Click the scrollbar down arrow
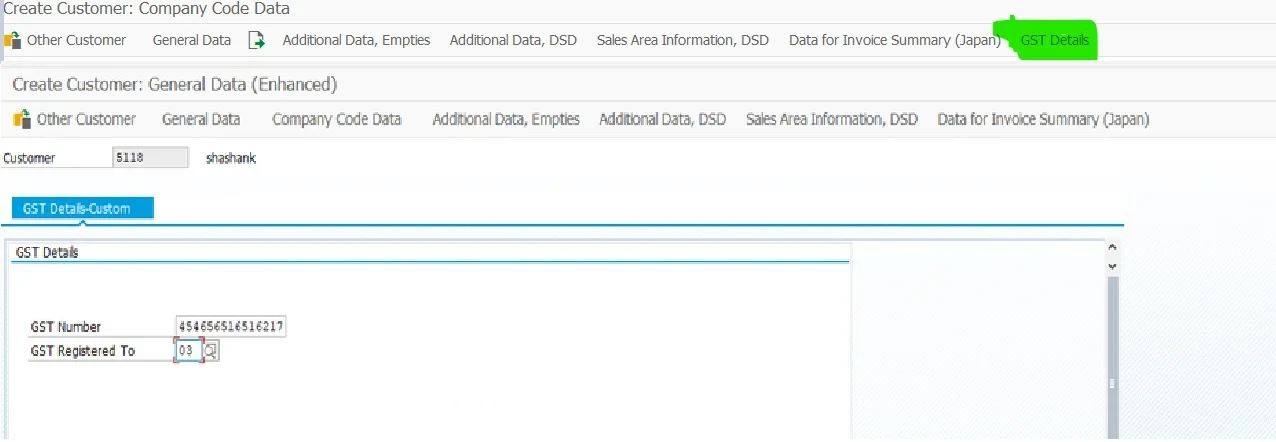 [x=1112, y=266]
